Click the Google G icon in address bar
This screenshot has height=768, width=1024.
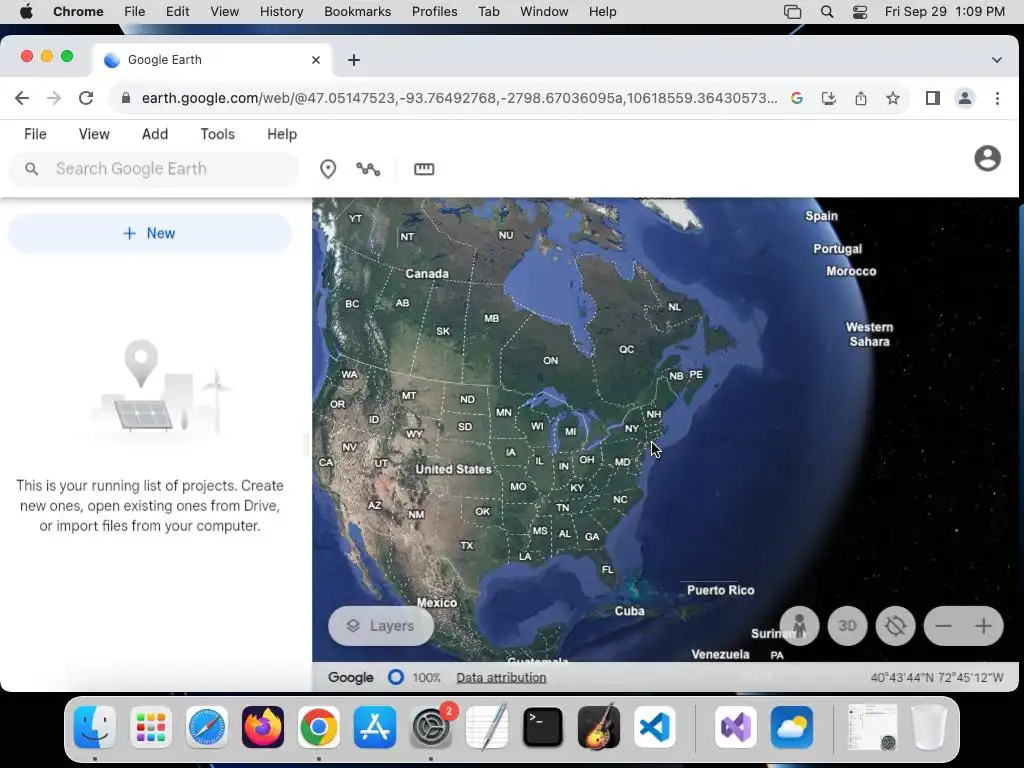coord(797,98)
